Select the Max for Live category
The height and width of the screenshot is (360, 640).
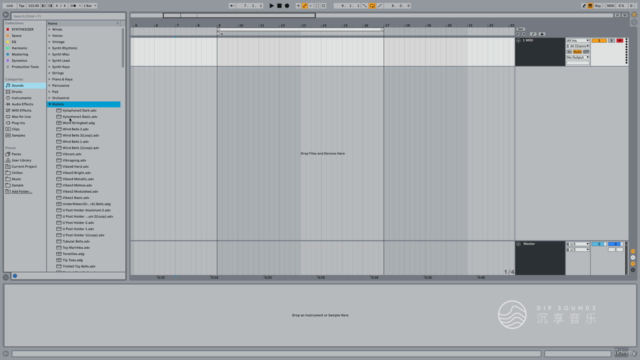coord(21,117)
